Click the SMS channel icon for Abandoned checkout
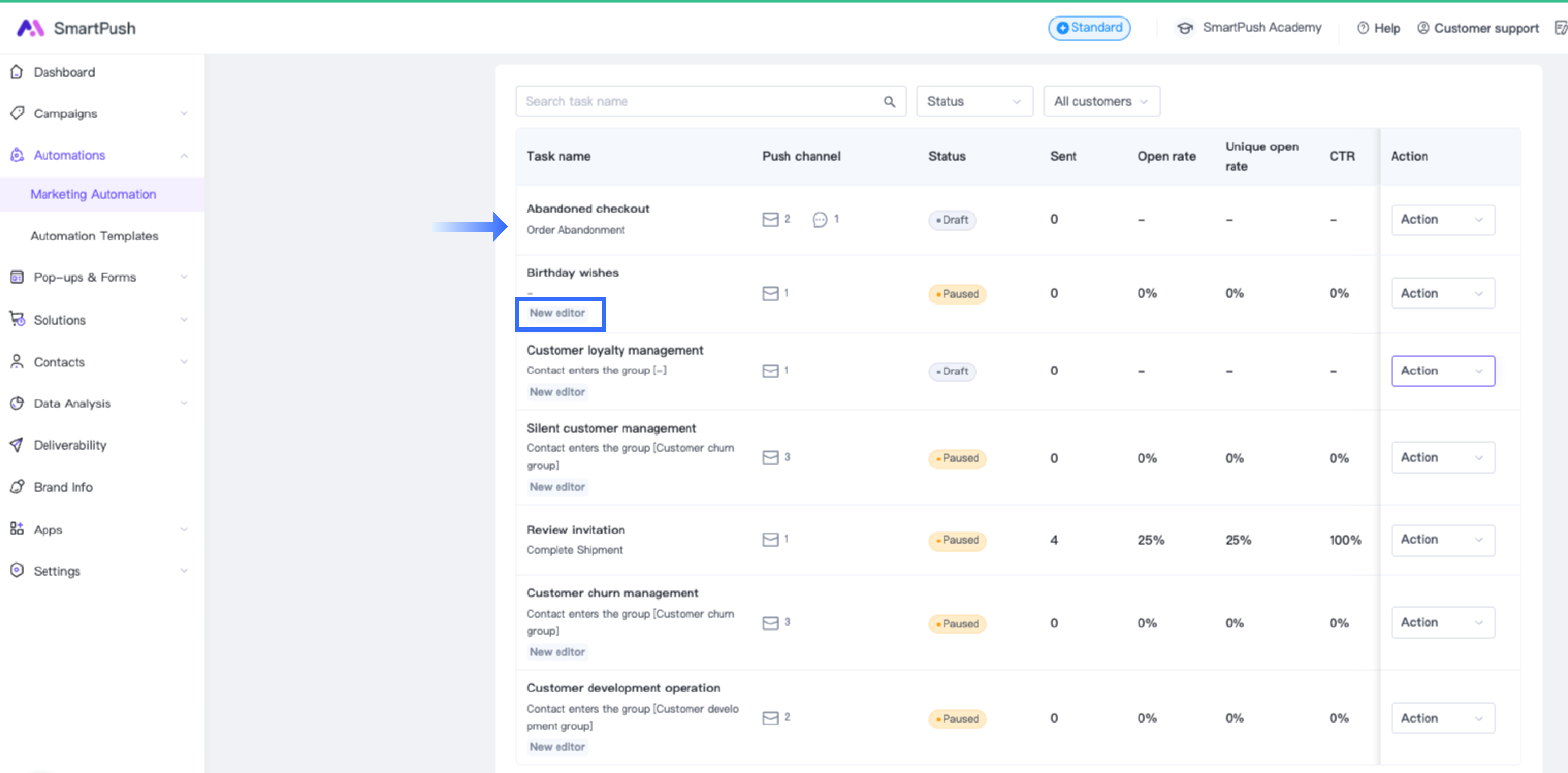The width and height of the screenshot is (1568, 773). [820, 220]
